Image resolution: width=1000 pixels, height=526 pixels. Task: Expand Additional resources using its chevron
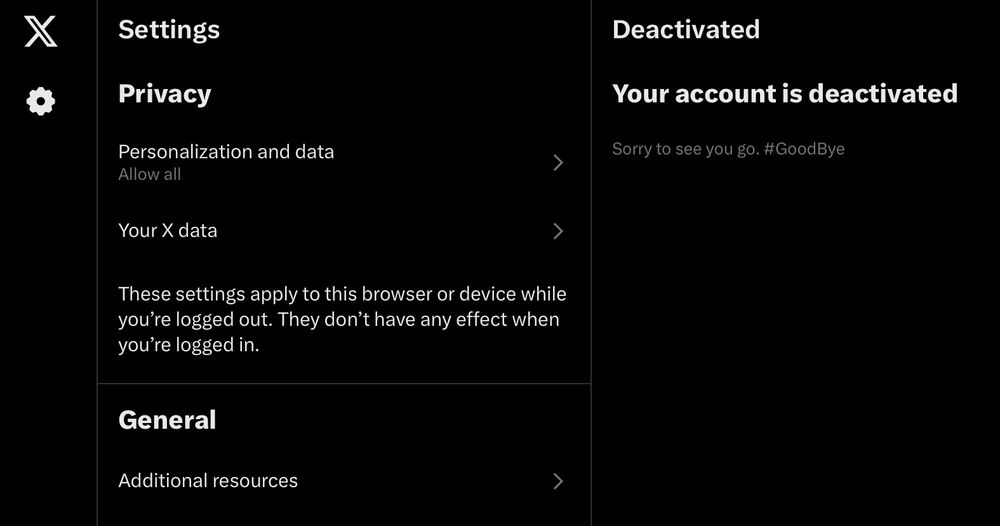tap(558, 481)
